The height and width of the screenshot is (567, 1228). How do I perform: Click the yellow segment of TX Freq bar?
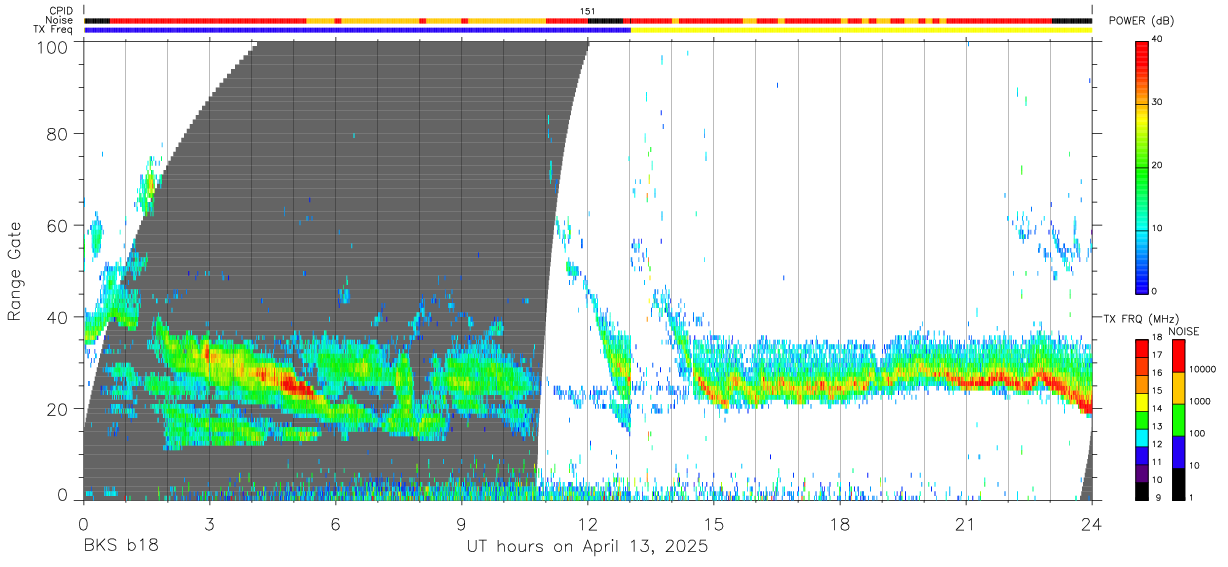pos(861,30)
